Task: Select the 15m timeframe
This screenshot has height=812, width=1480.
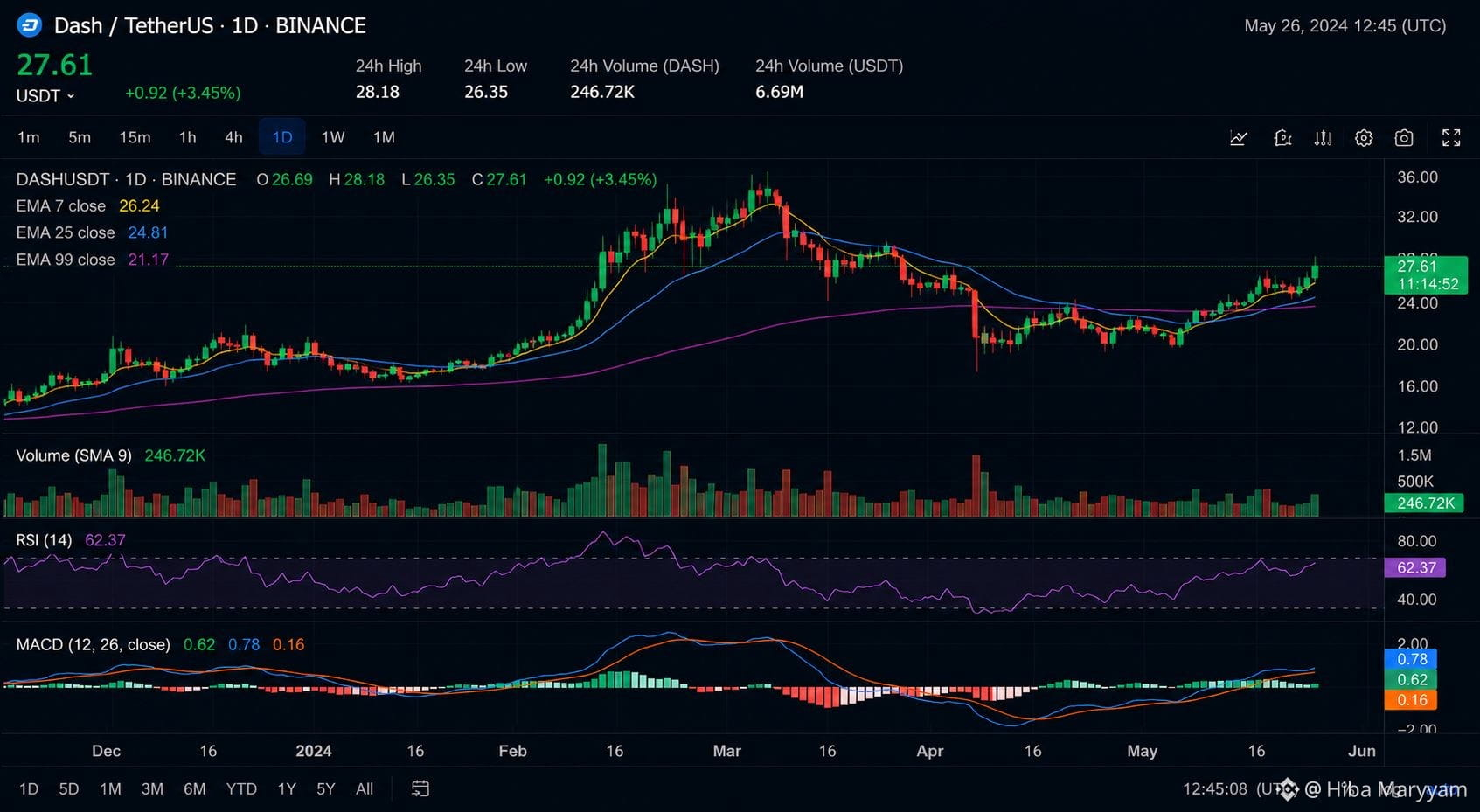Action: [135, 137]
